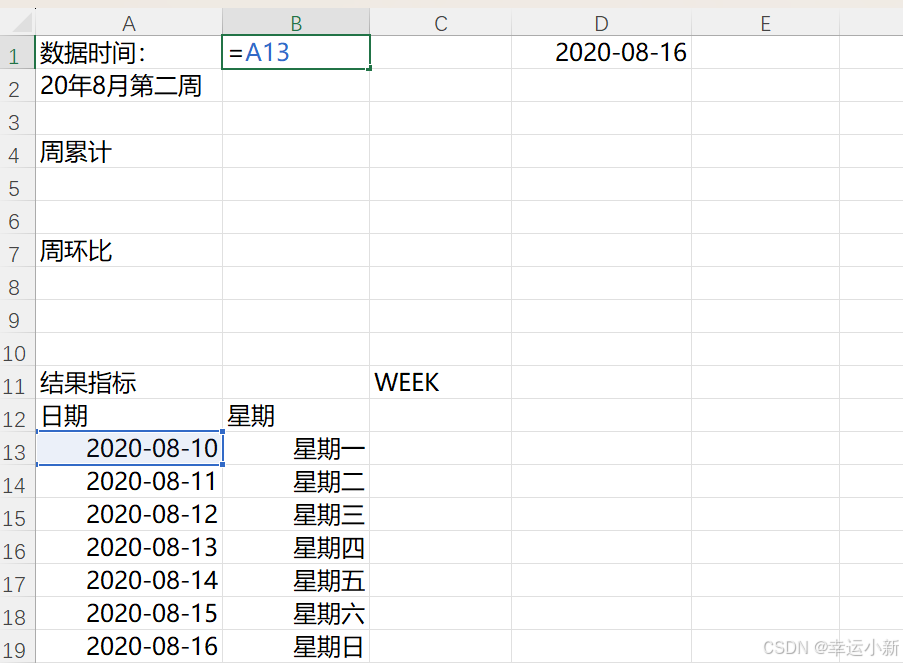Select row 12 header
The image size is (903, 663).
(17, 415)
